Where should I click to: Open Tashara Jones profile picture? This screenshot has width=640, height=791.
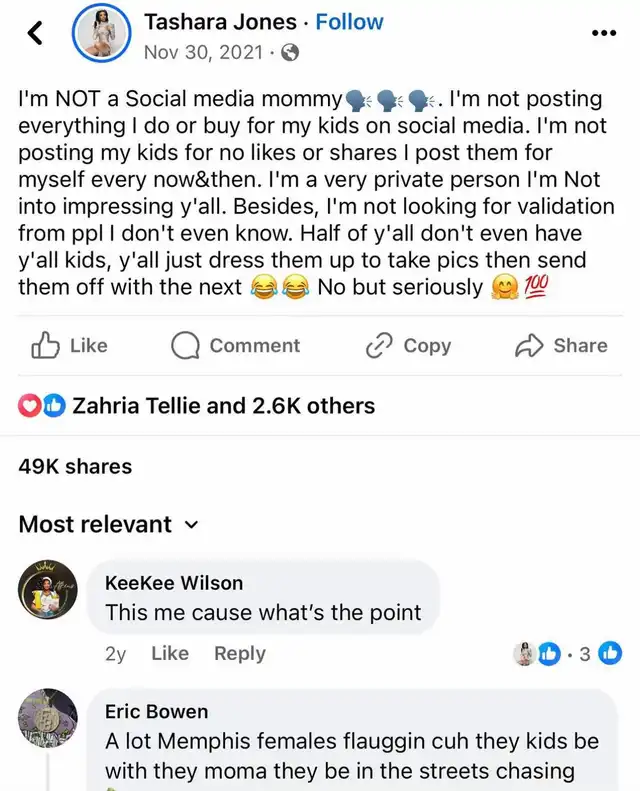coord(103,34)
